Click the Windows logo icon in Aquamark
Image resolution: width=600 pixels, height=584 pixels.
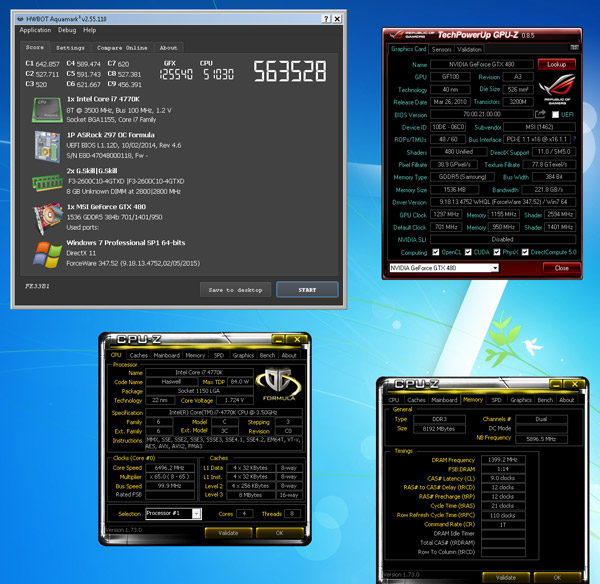[47, 254]
